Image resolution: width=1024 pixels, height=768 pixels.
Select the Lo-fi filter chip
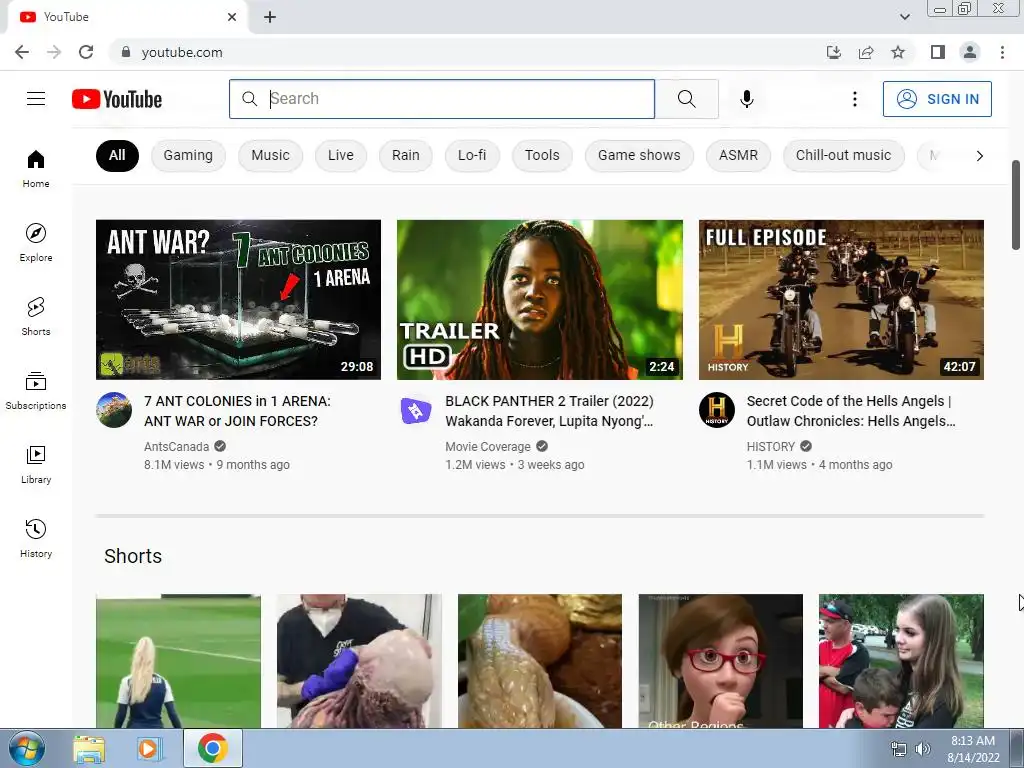[472, 155]
